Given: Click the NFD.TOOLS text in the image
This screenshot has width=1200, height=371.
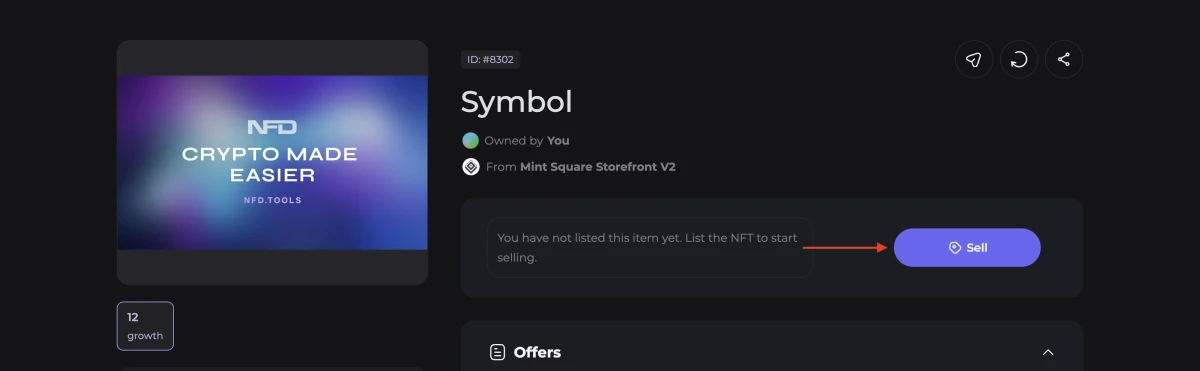Looking at the screenshot, I should coord(272,200).
